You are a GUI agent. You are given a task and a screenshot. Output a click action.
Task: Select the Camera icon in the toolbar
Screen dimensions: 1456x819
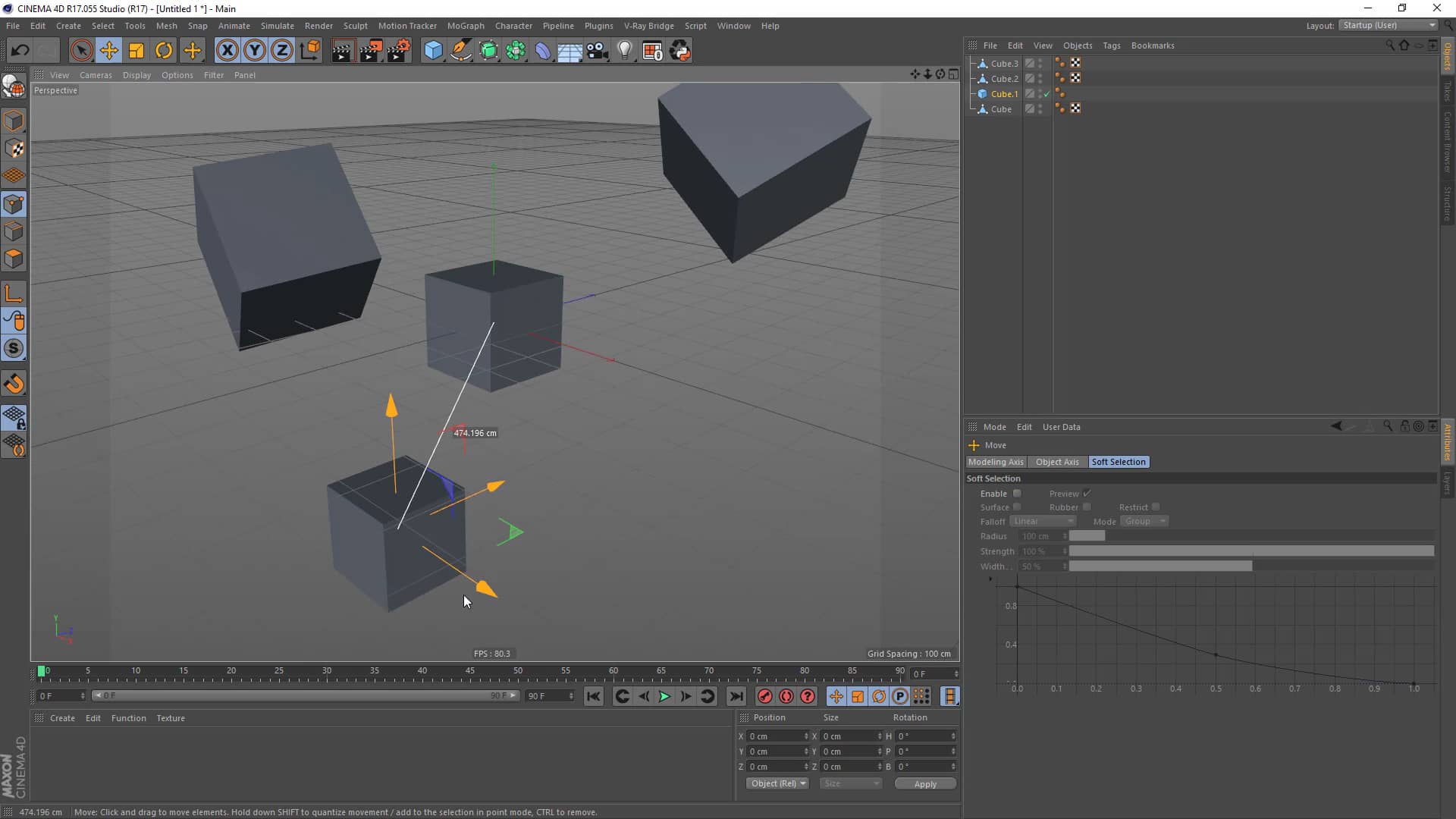pos(598,50)
